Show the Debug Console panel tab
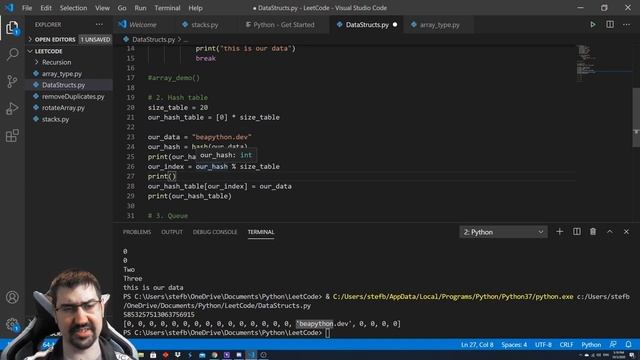 tap(215, 232)
